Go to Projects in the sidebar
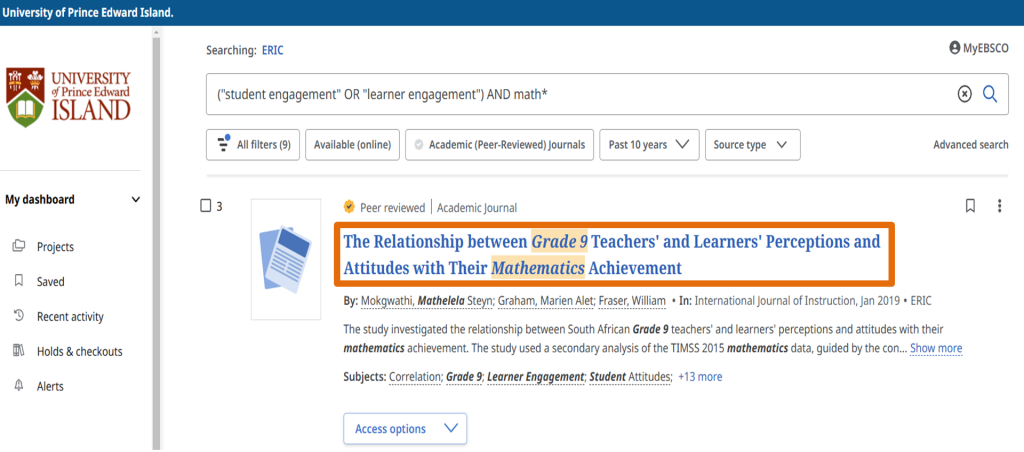The image size is (1024, 452). tap(55, 247)
